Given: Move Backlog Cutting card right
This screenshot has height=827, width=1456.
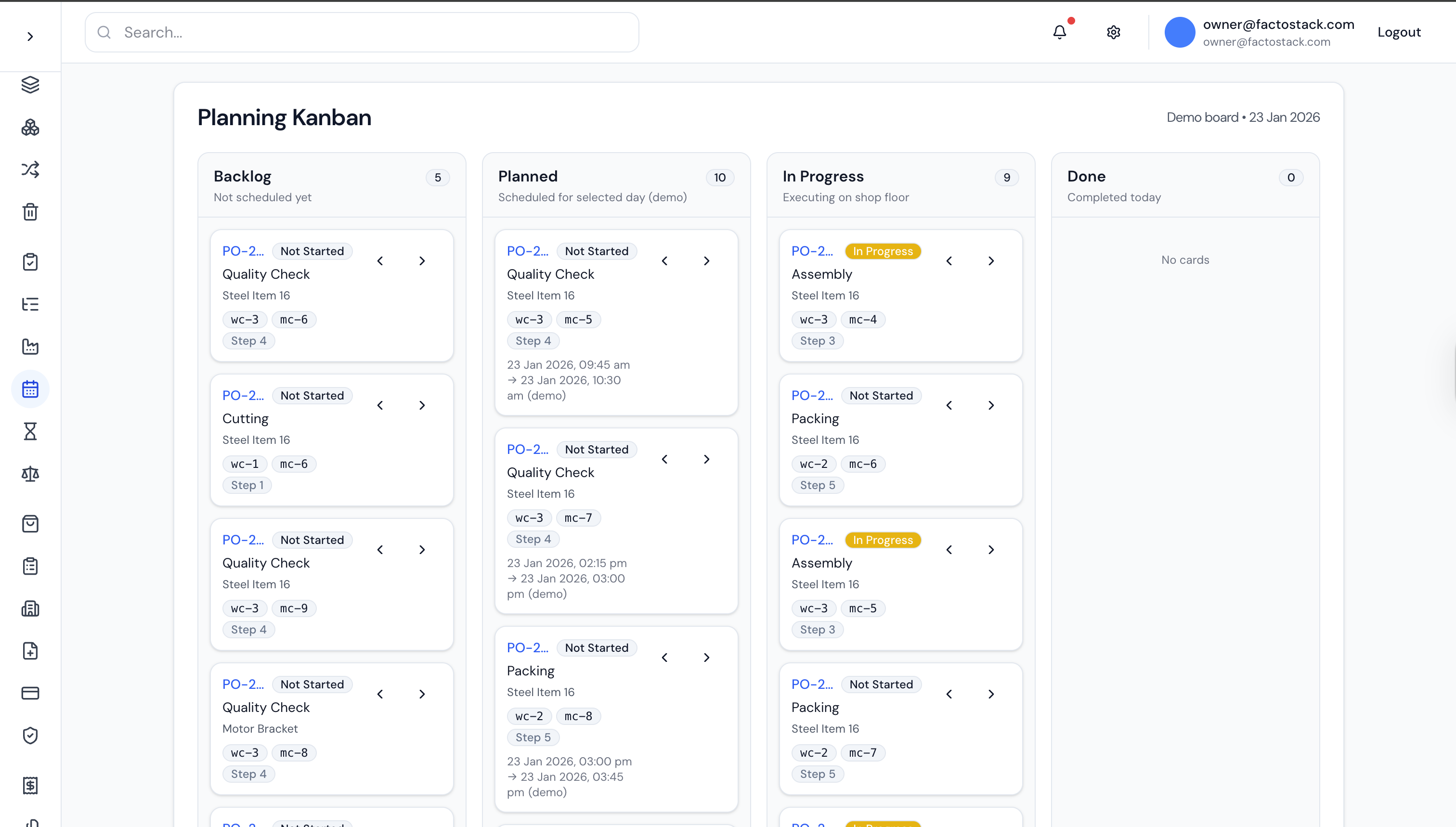Looking at the screenshot, I should [422, 405].
